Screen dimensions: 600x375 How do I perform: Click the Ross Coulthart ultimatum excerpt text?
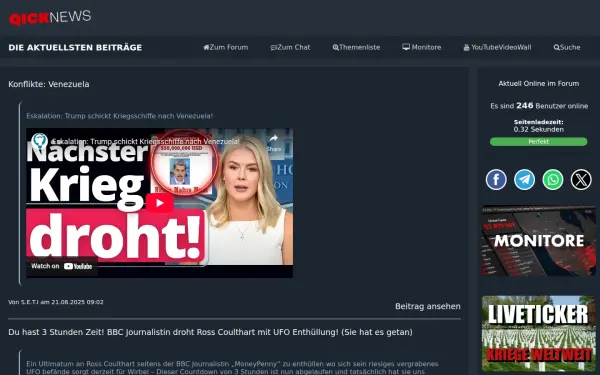point(232,367)
